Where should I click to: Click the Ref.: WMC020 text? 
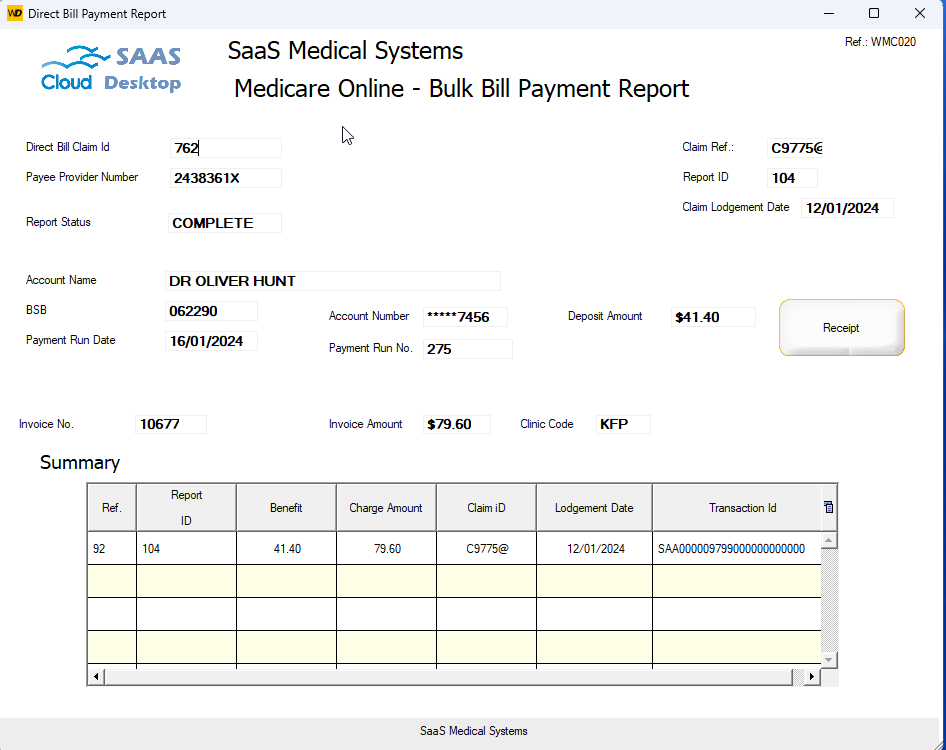coord(880,42)
